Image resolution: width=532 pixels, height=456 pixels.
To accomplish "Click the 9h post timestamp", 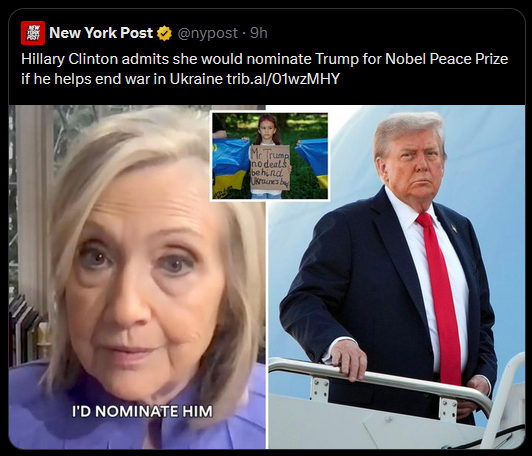I will (259, 33).
